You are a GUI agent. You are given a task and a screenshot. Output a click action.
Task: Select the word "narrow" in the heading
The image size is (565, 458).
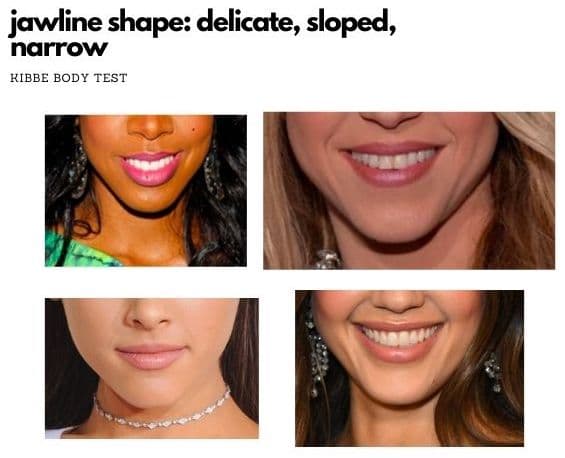click(59, 49)
